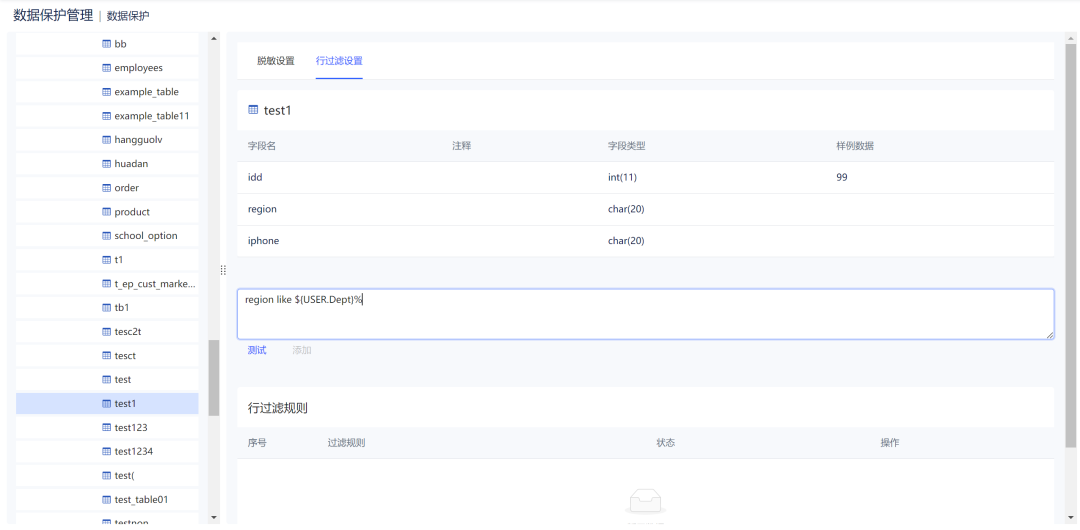Click the table icon next to bb
Image resolution: width=1080 pixels, height=530 pixels.
(106, 43)
